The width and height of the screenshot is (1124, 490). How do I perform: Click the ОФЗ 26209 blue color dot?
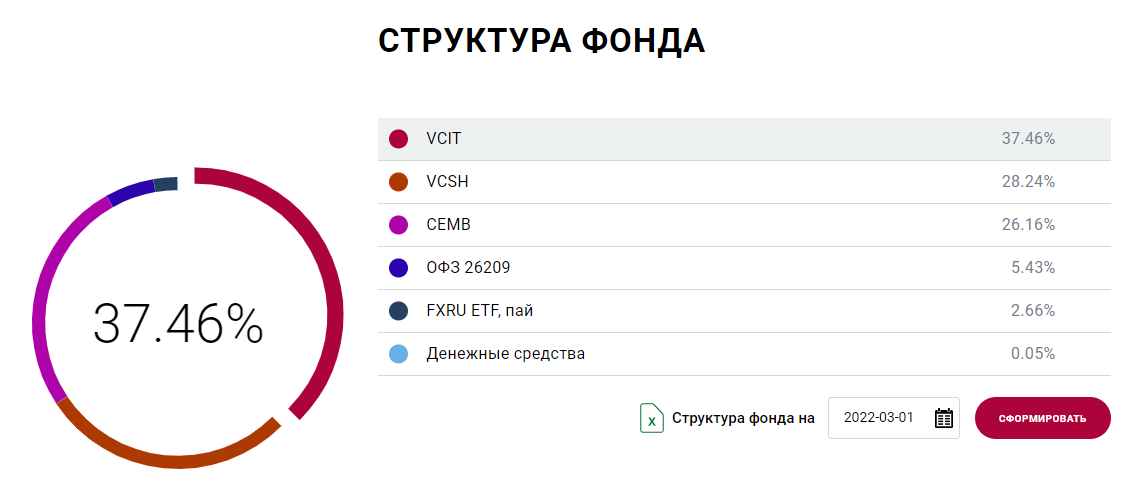pyautogui.click(x=398, y=268)
